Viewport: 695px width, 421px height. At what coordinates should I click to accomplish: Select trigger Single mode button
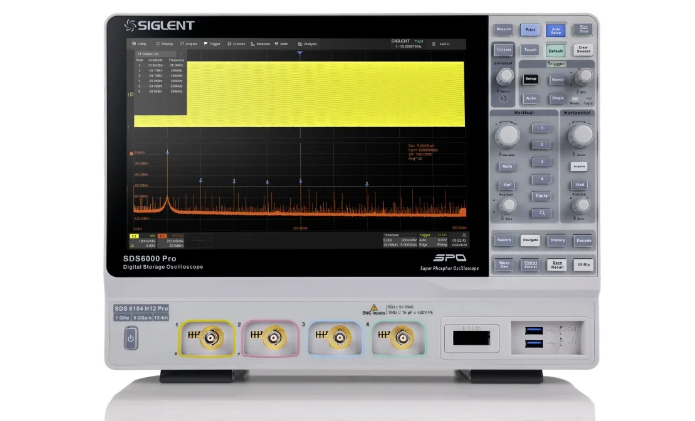[557, 98]
